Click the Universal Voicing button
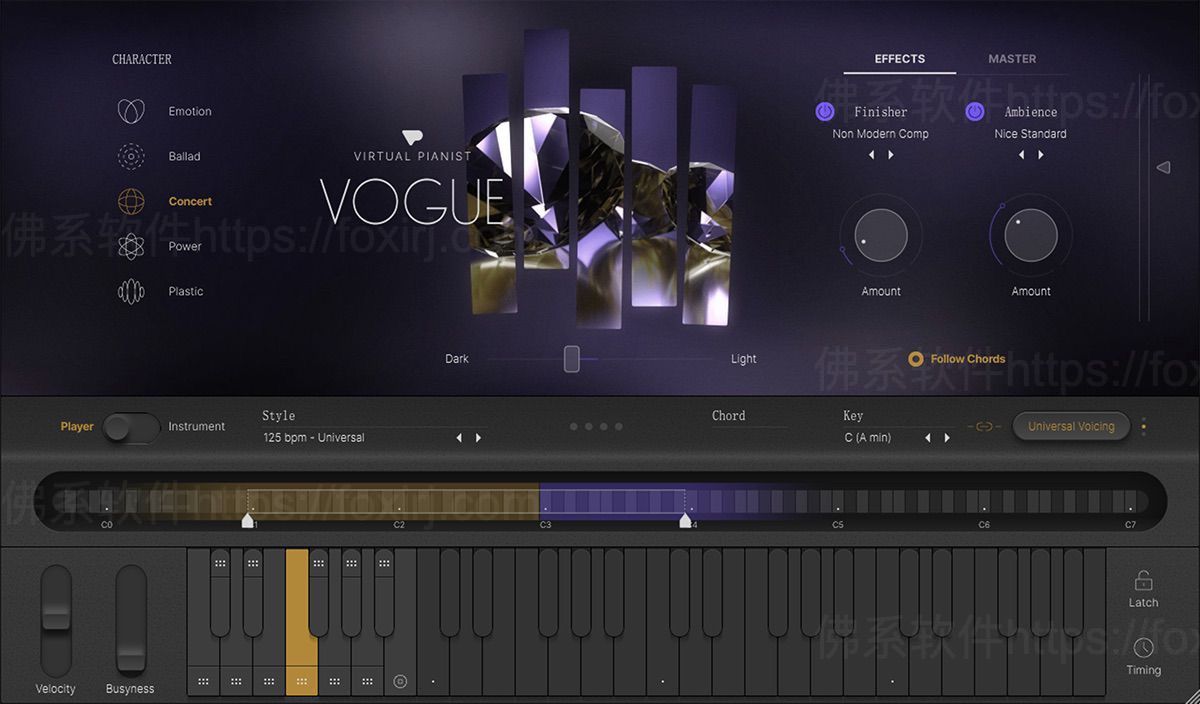Viewport: 1200px width, 704px height. point(1070,427)
